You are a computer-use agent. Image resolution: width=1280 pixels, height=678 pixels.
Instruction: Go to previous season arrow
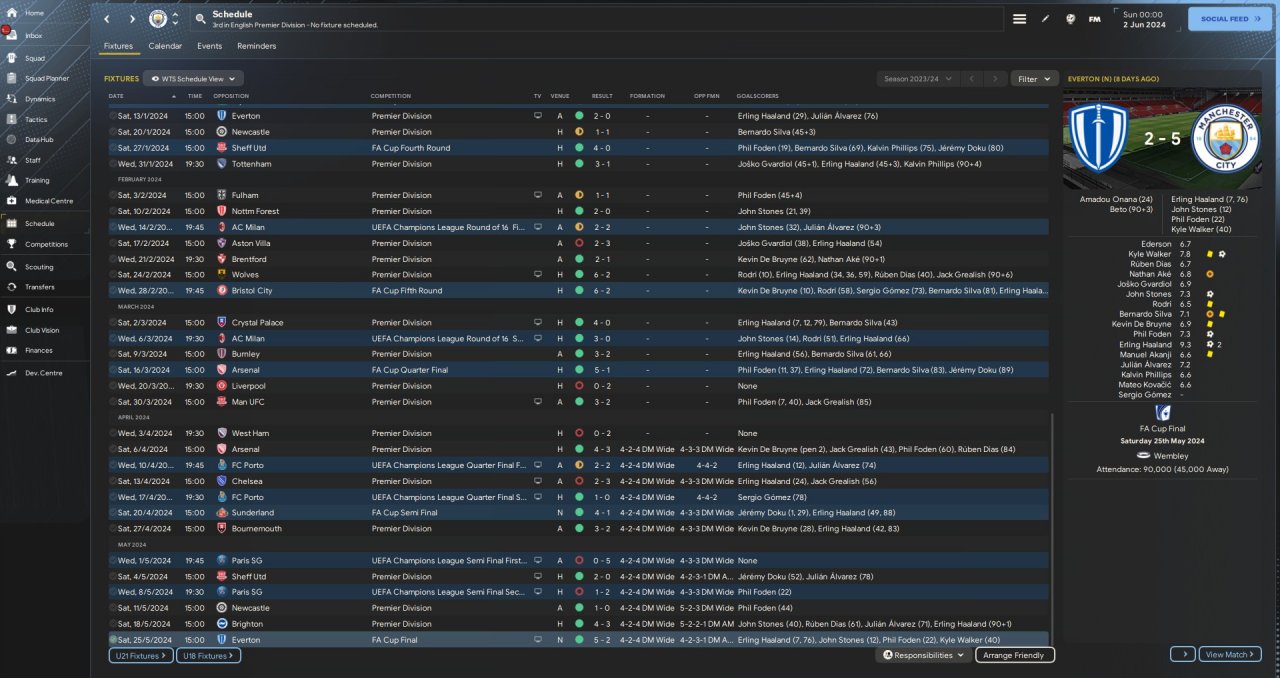click(970, 78)
